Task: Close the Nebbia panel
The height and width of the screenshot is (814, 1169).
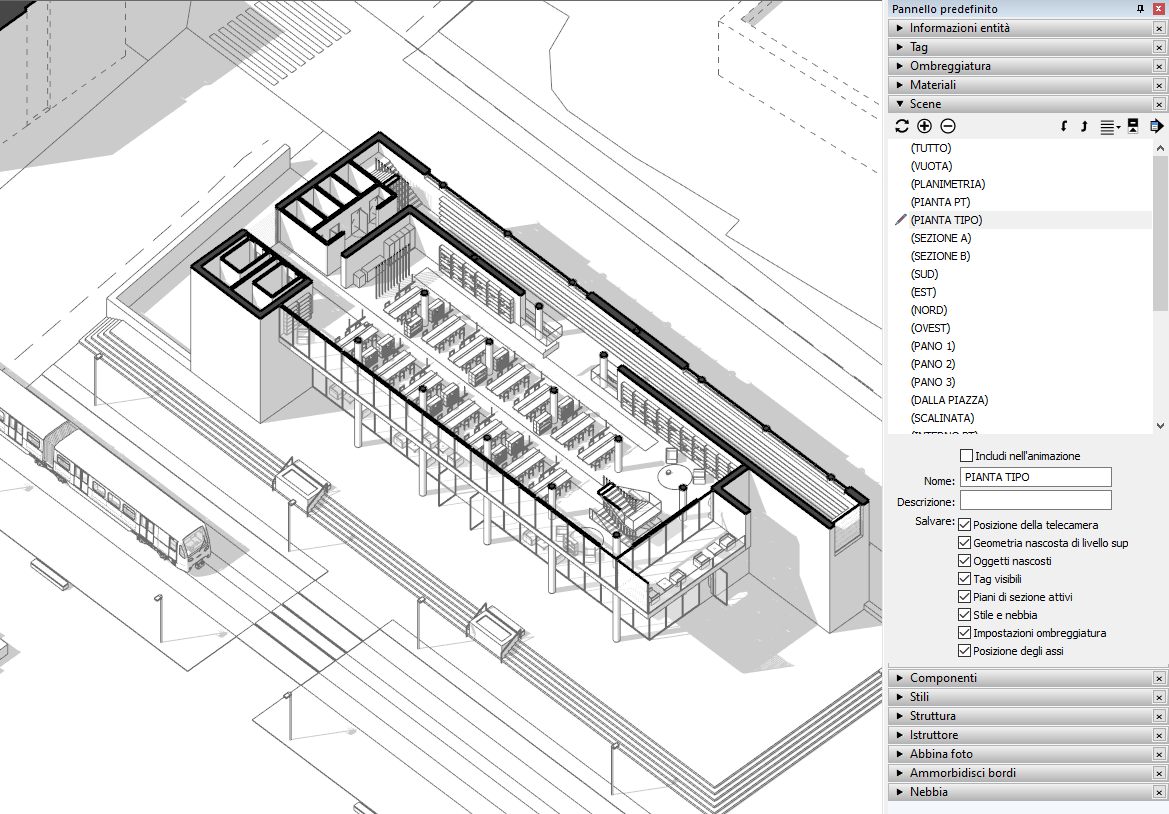Action: (1159, 792)
